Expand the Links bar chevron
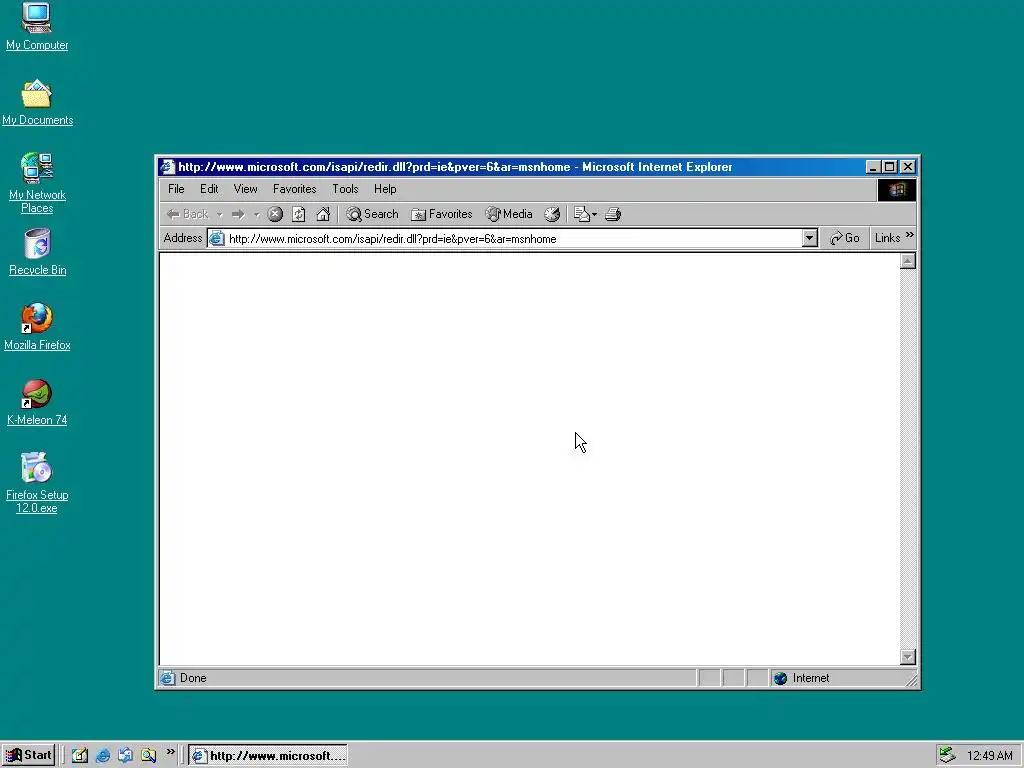Screen dimensions: 1024x768 click(910, 235)
